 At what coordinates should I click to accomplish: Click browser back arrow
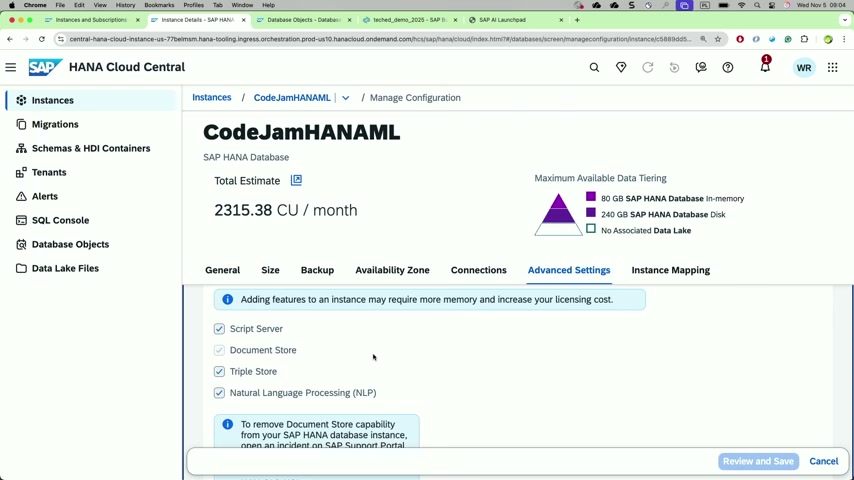tap(10, 39)
